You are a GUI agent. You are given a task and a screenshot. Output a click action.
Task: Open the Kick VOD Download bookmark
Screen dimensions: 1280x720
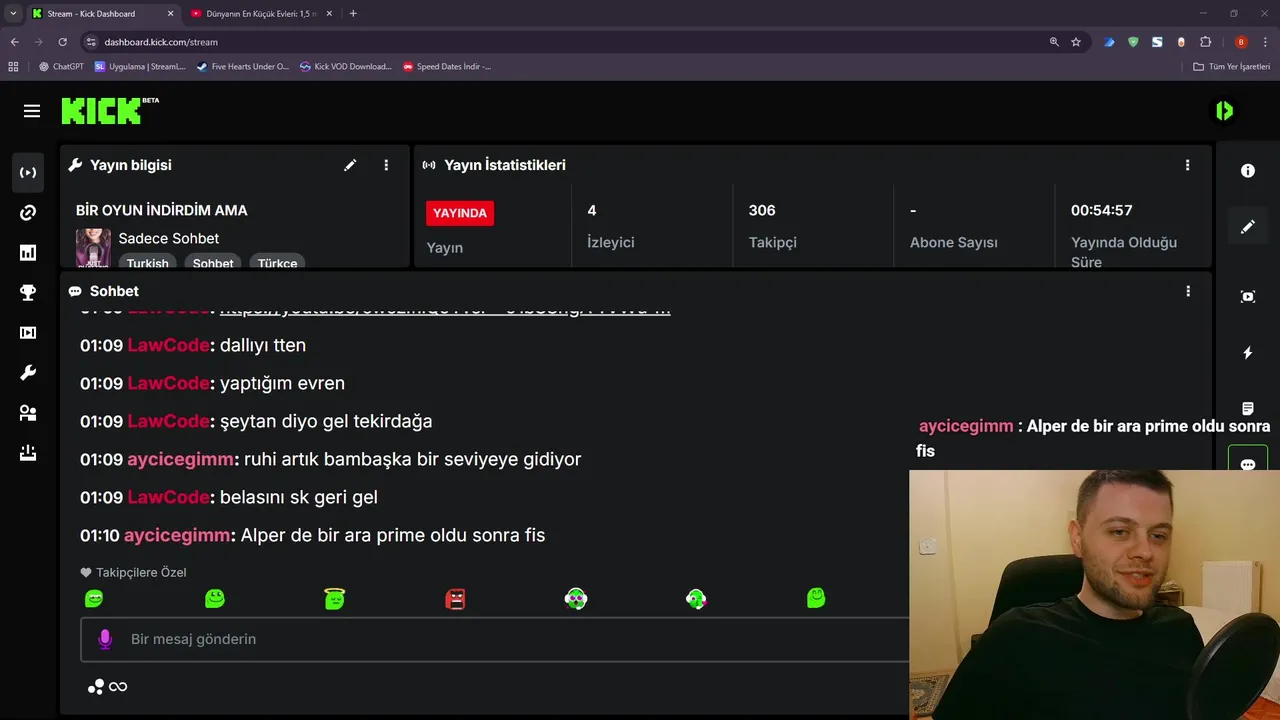pos(346,67)
